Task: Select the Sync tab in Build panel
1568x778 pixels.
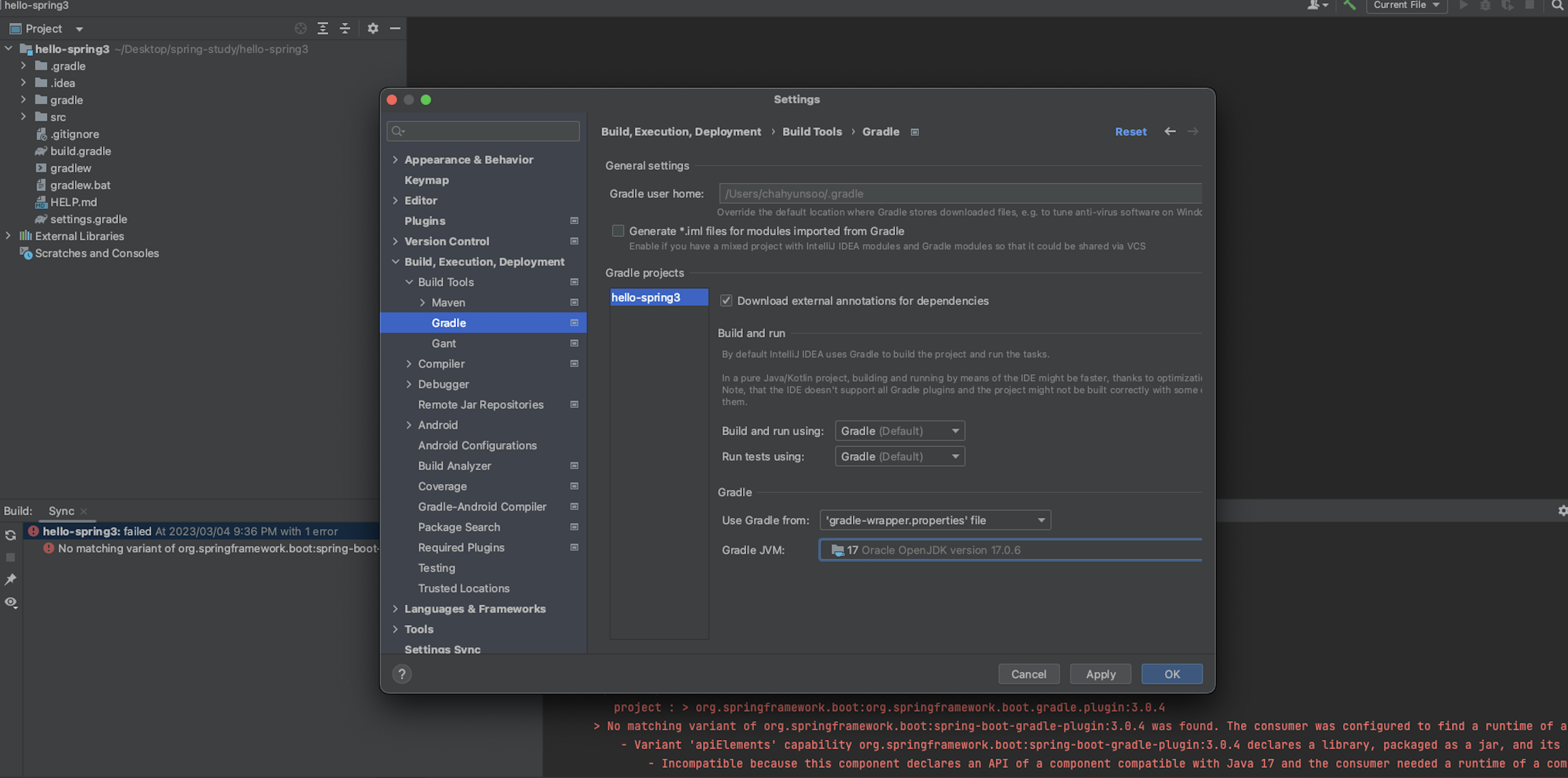Action: tap(61, 511)
